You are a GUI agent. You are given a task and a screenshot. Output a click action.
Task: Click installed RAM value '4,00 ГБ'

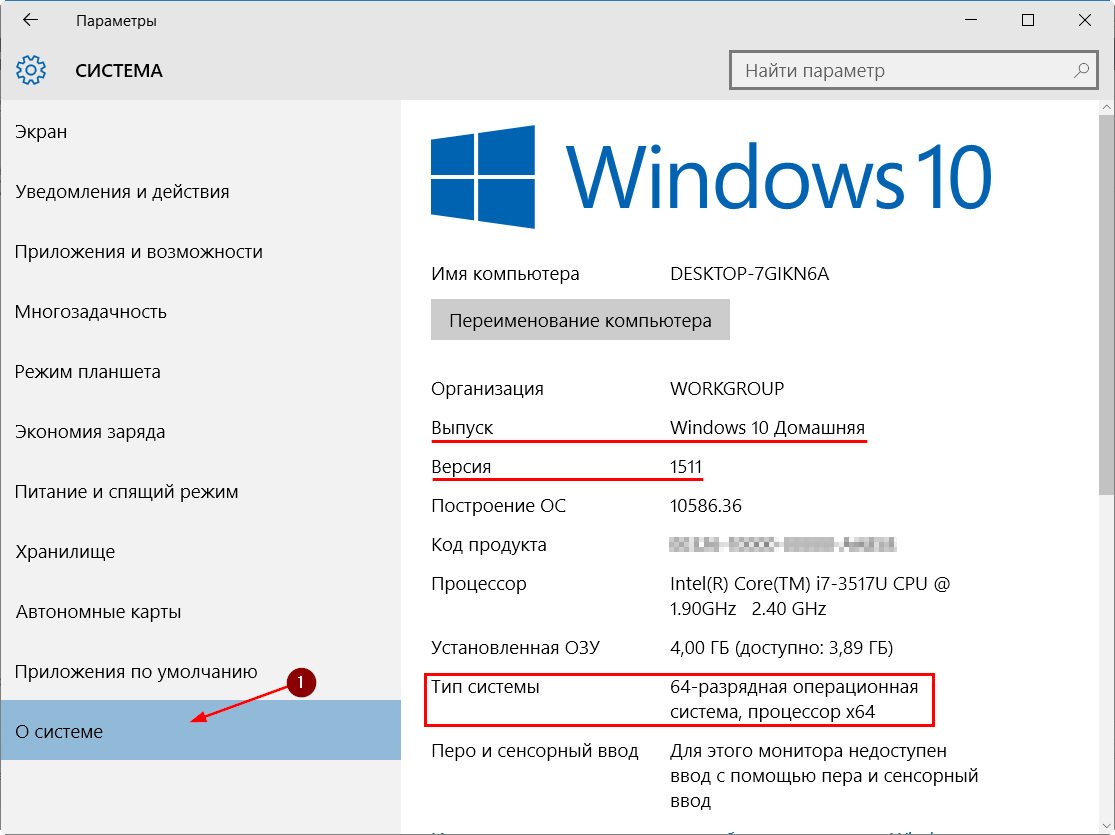781,648
